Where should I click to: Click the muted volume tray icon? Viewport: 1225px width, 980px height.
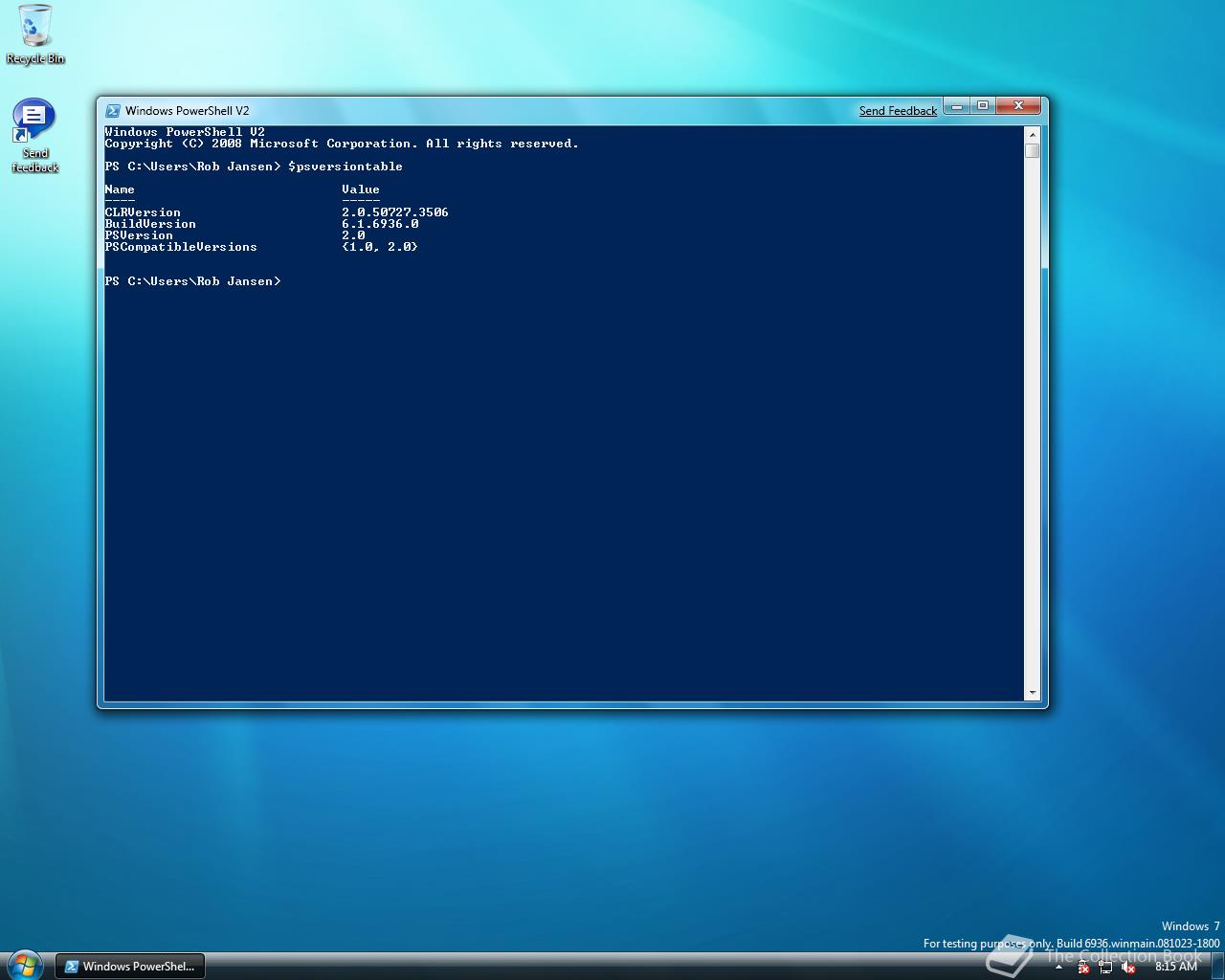[1128, 968]
